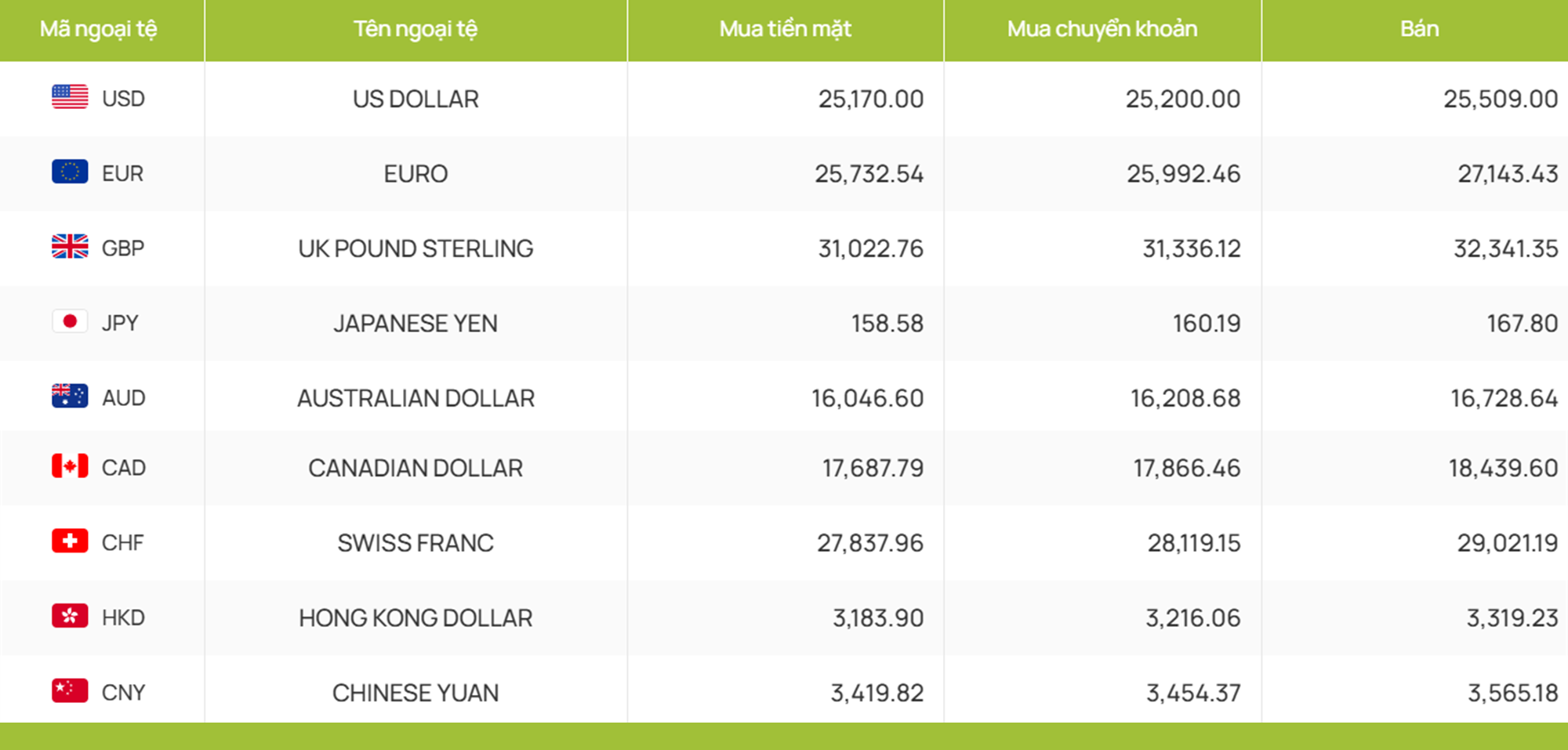Image resolution: width=1568 pixels, height=750 pixels.
Task: Select the Mua chuyển khoản column header
Action: click(x=1102, y=30)
